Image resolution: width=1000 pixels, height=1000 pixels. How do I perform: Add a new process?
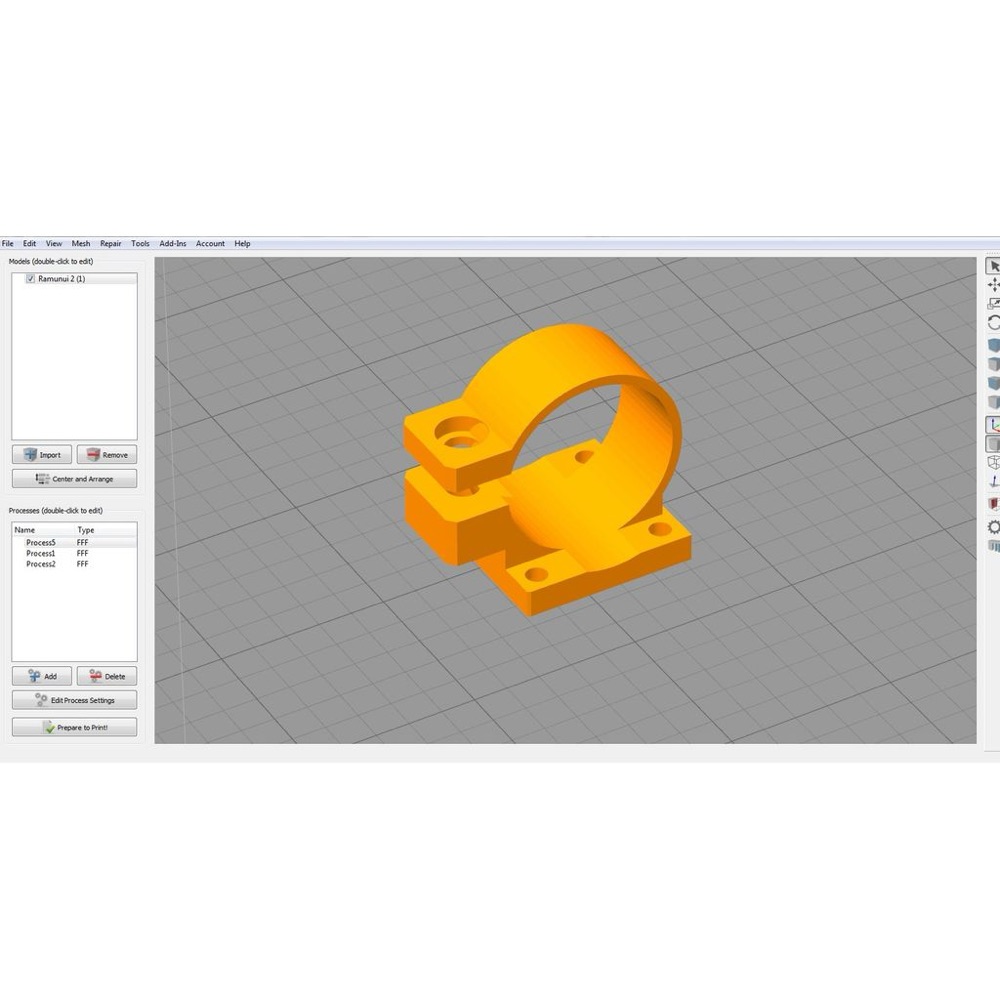point(42,676)
